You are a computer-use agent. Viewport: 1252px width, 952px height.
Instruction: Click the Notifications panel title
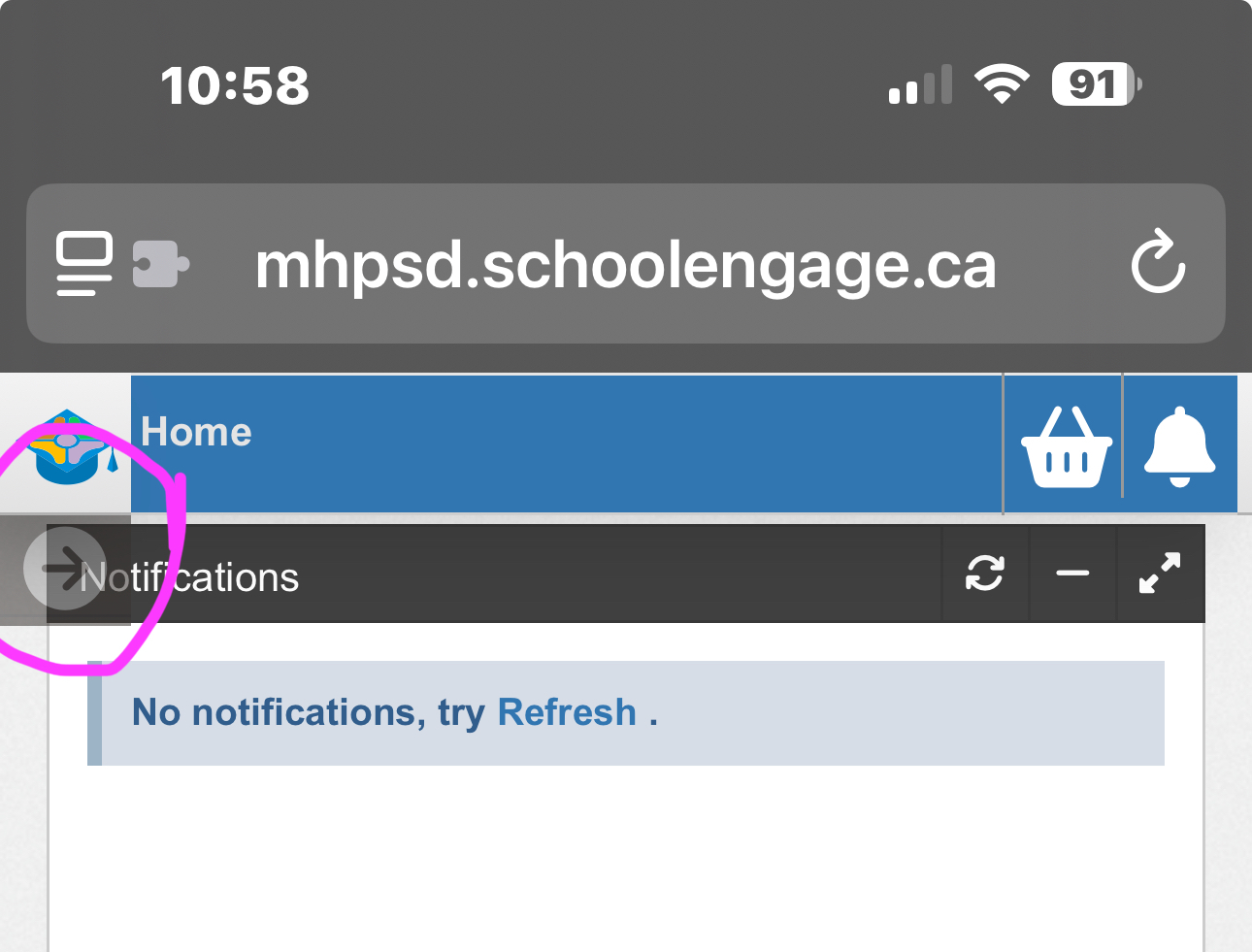(x=191, y=576)
